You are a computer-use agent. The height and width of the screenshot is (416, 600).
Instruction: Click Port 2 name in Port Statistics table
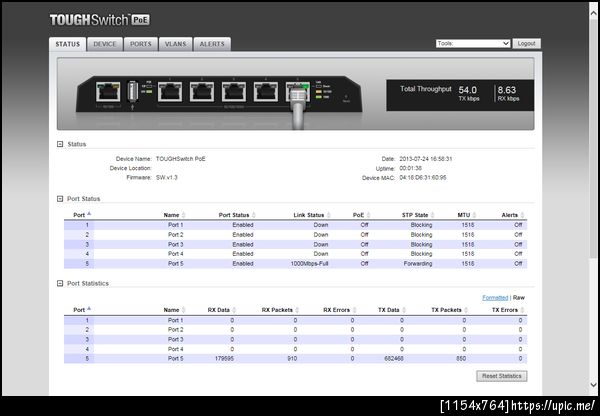coord(176,330)
